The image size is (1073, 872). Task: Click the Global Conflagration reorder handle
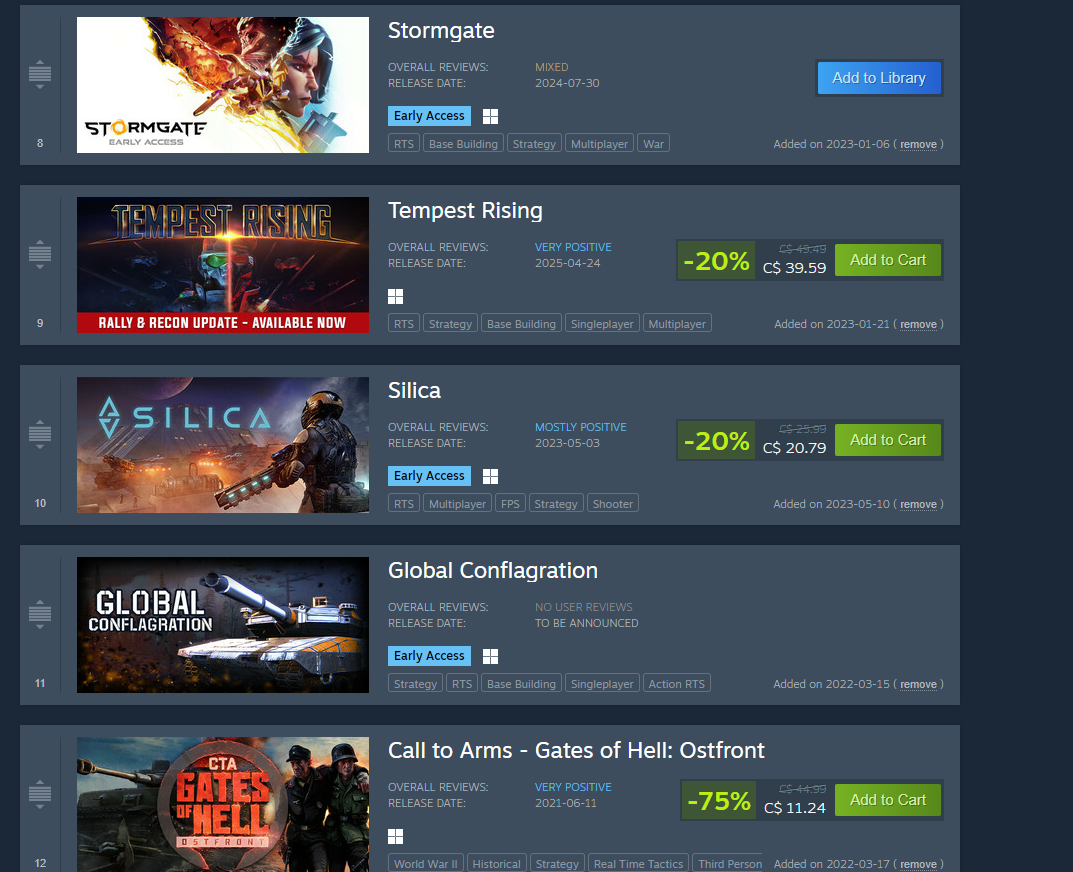tap(40, 614)
